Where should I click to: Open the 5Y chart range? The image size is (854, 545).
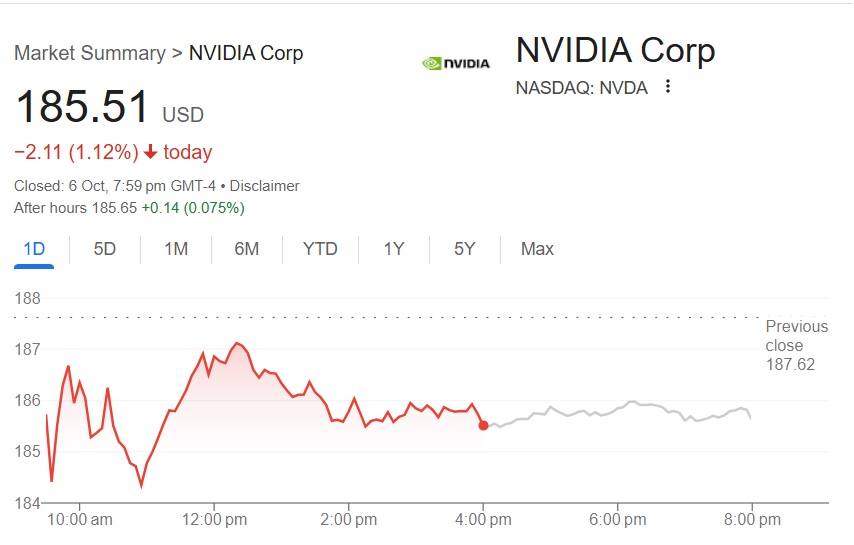point(464,249)
